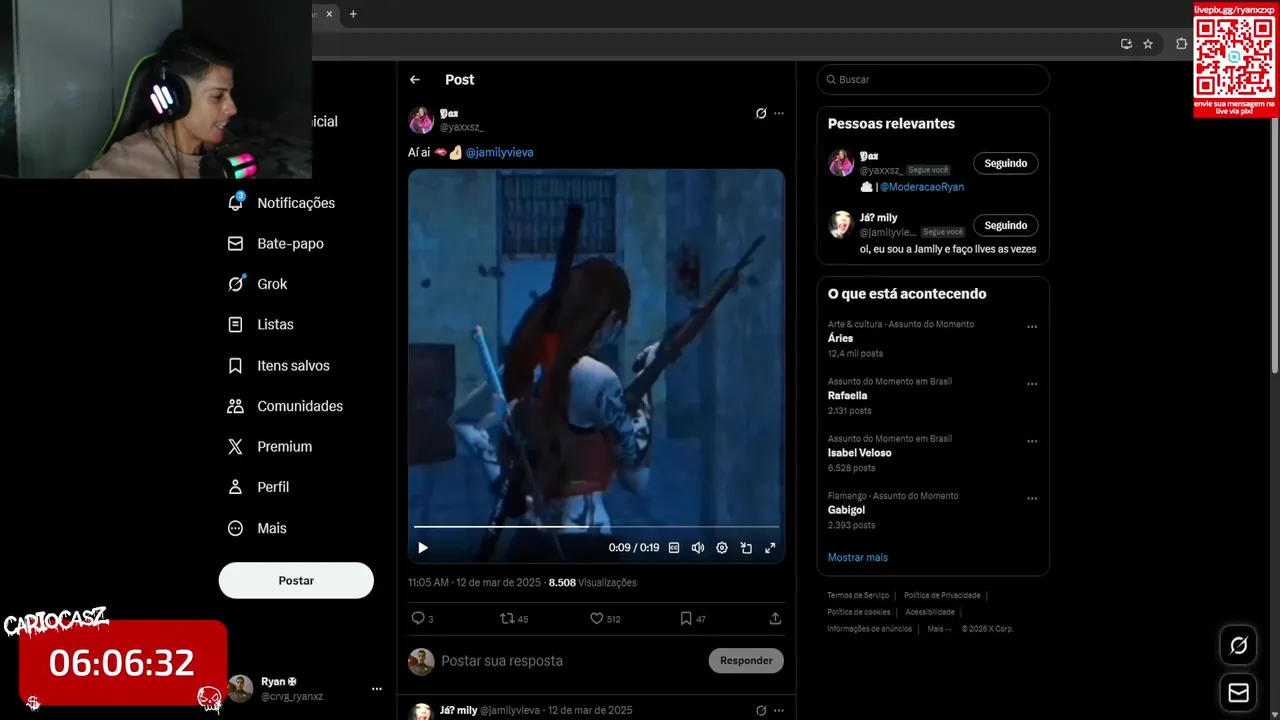This screenshot has width=1280, height=720.
Task: Click the Buscar search box
Action: pos(933,80)
